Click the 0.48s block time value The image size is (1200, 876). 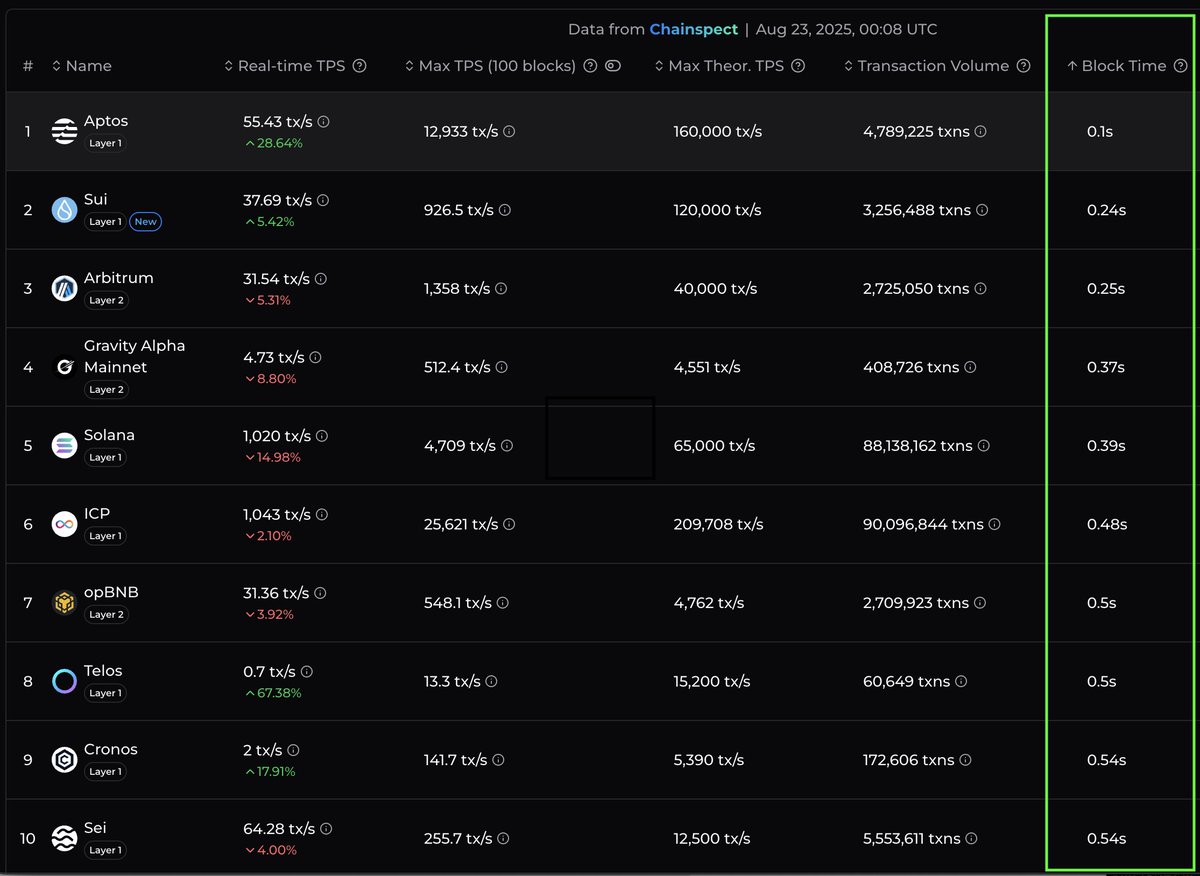[1107, 525]
